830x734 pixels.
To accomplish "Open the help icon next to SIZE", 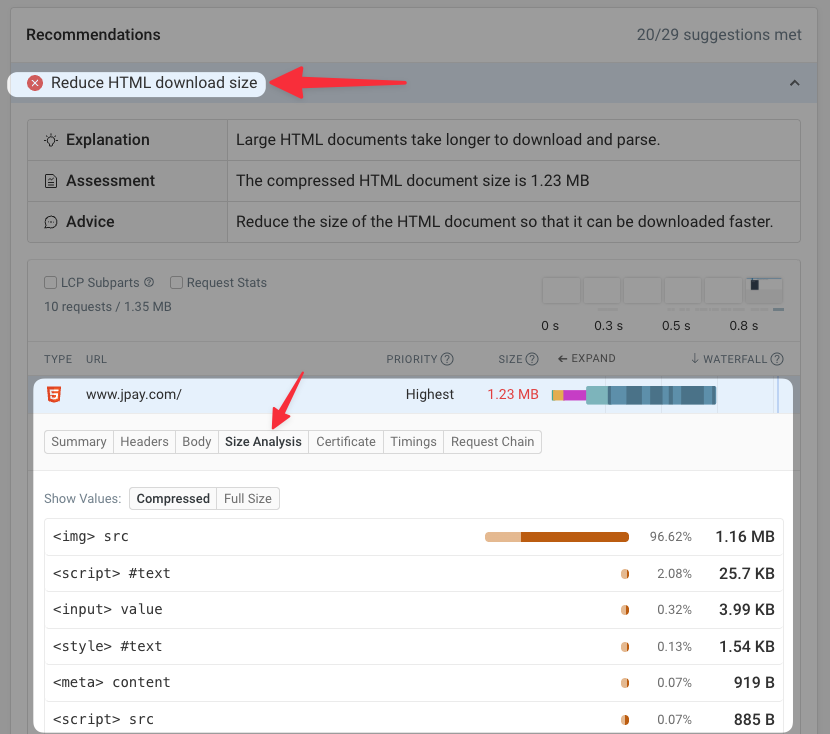I will point(530,358).
